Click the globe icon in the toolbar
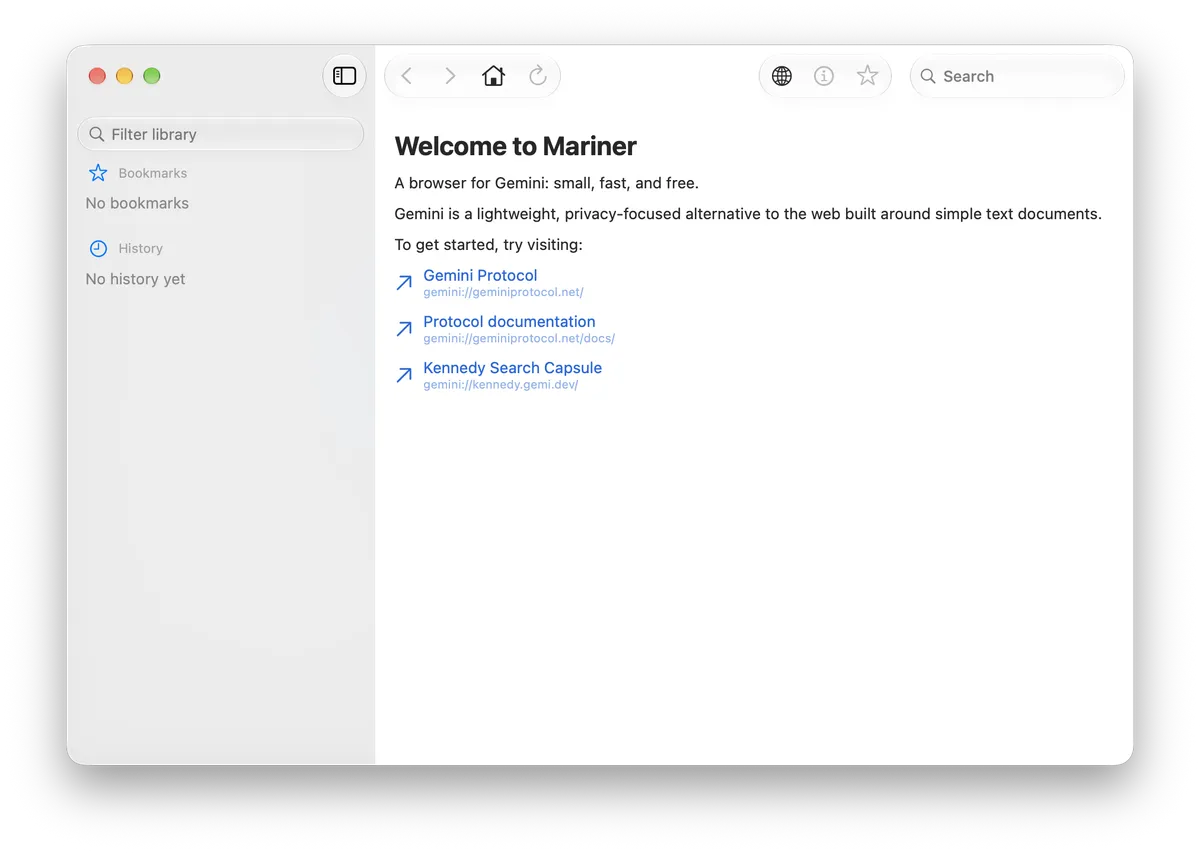This screenshot has width=1200, height=853. (x=782, y=76)
